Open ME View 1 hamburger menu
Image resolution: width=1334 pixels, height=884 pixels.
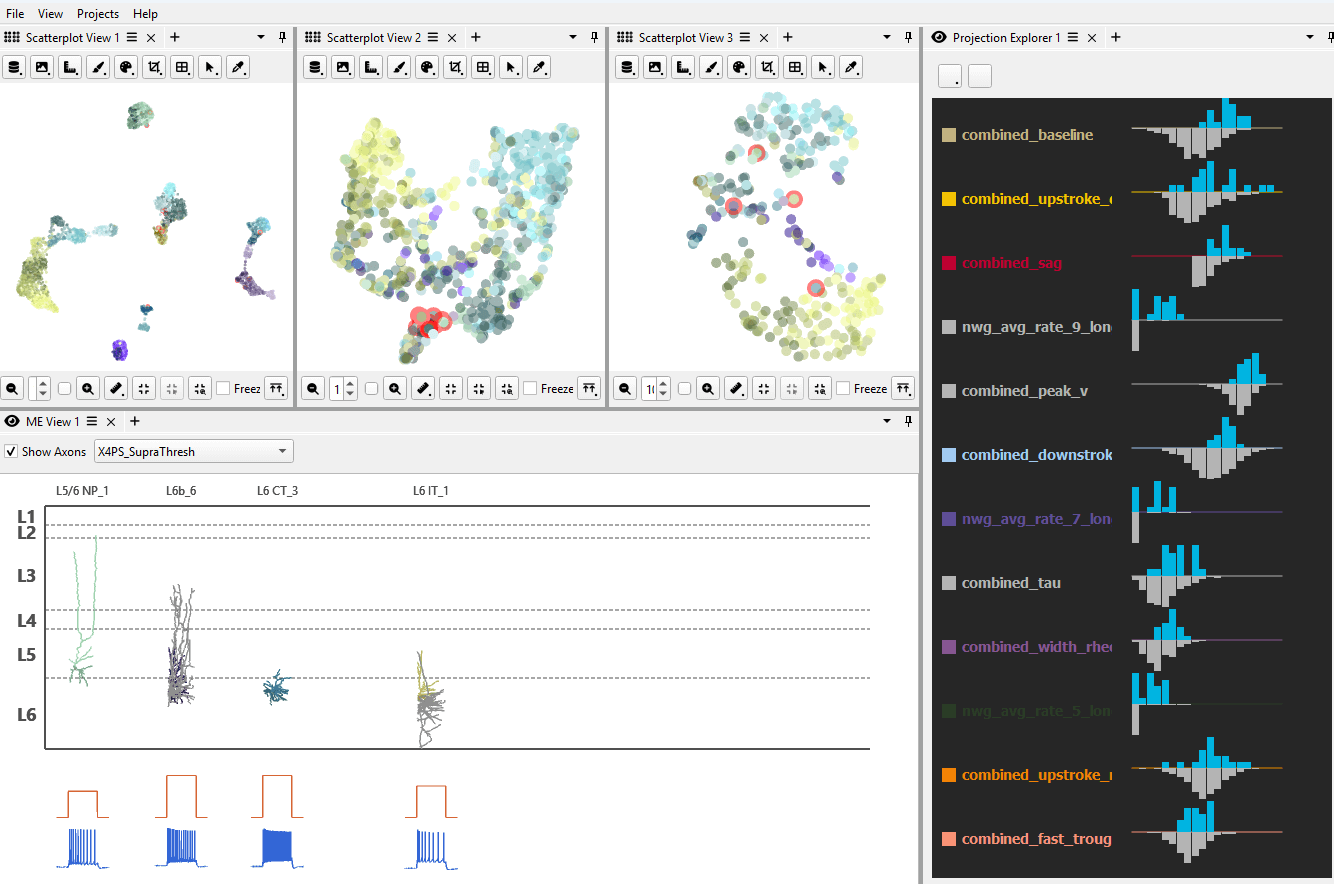91,422
